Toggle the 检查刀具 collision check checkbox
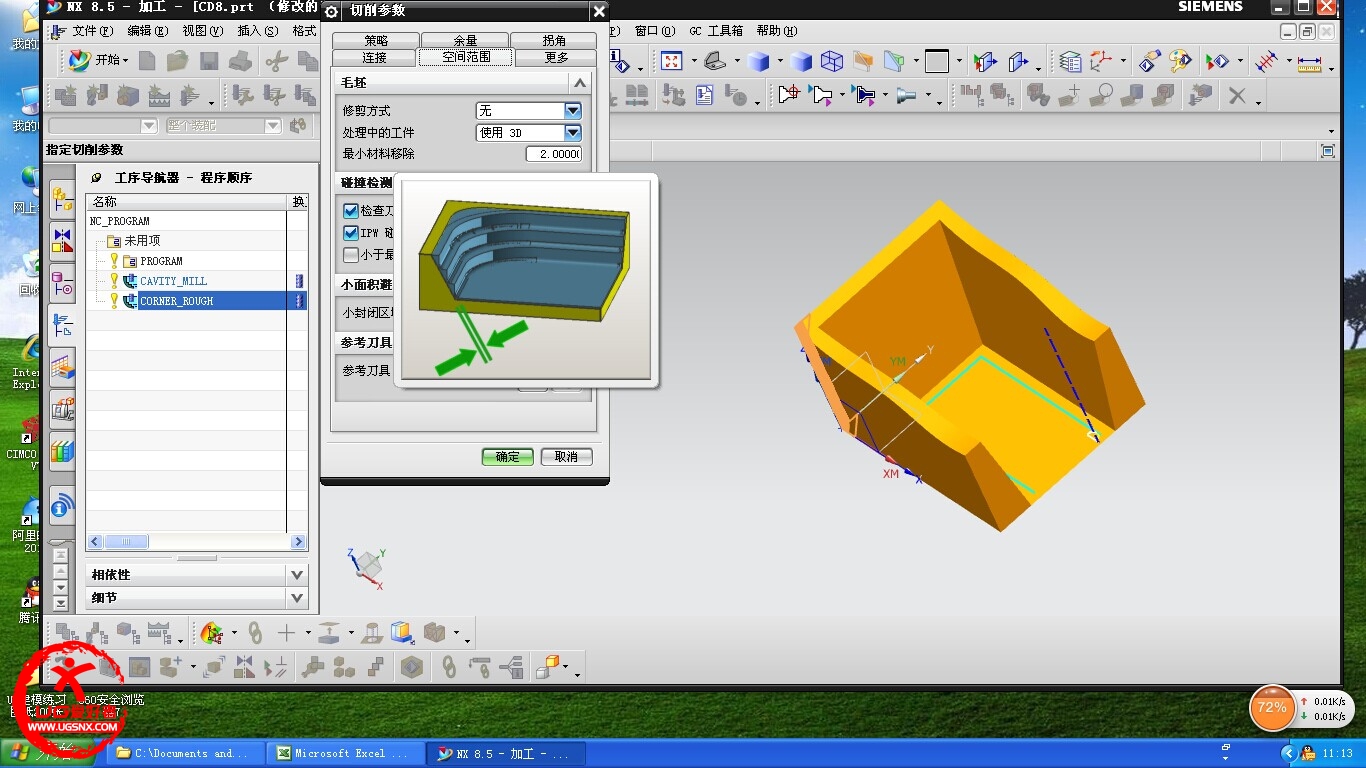 point(351,211)
